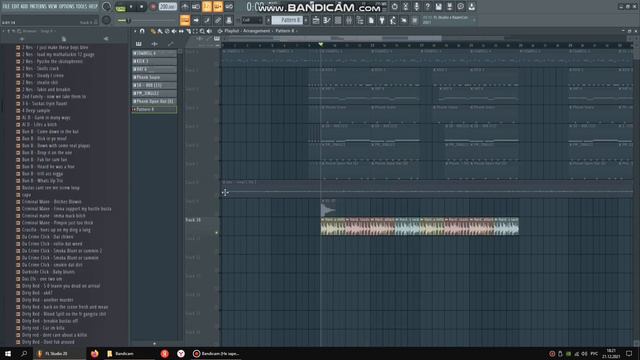Open the Pattern 8 selector dropdown

pyautogui.click(x=287, y=20)
